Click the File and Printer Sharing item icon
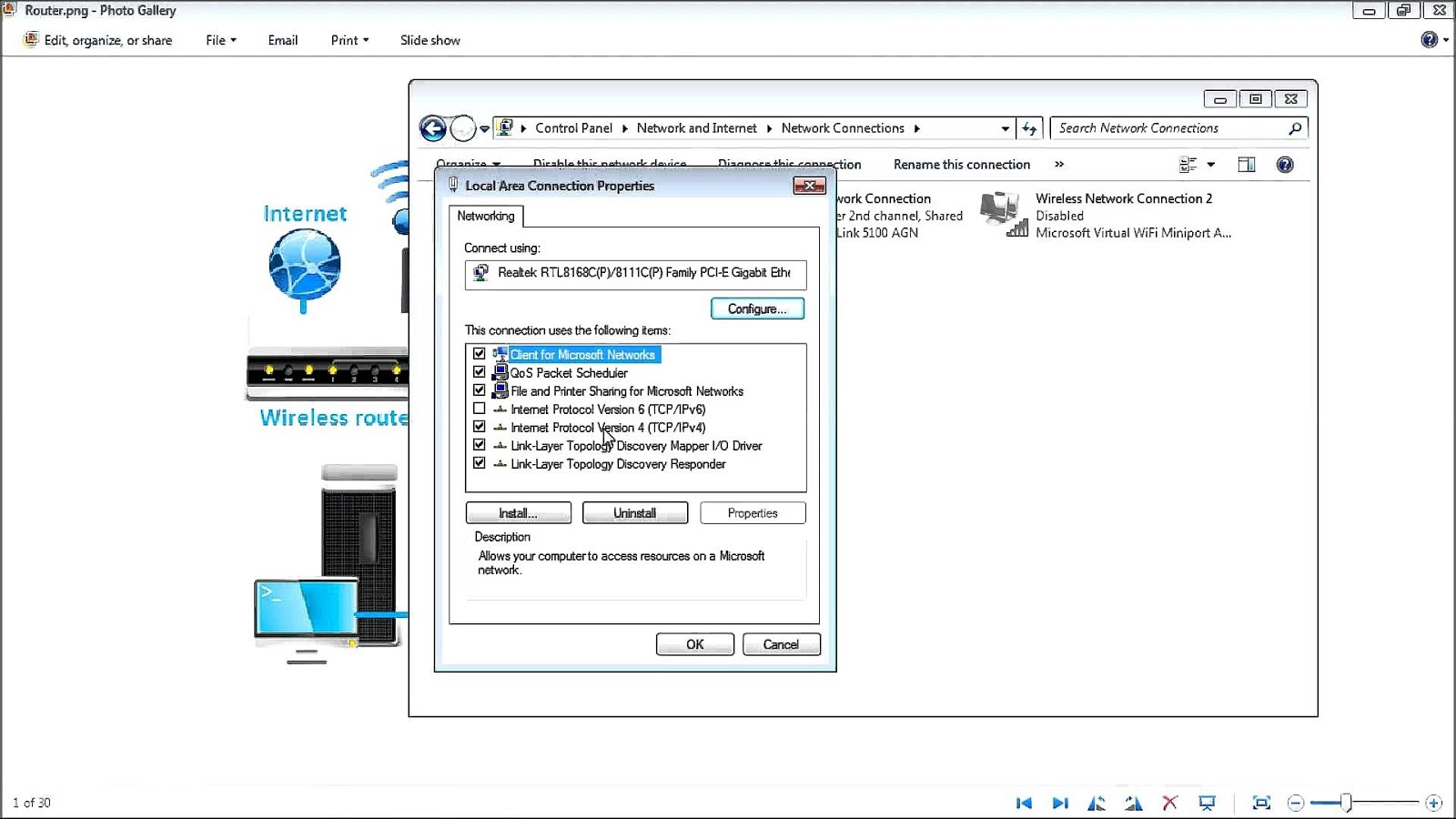The width and height of the screenshot is (1456, 819). [x=500, y=390]
